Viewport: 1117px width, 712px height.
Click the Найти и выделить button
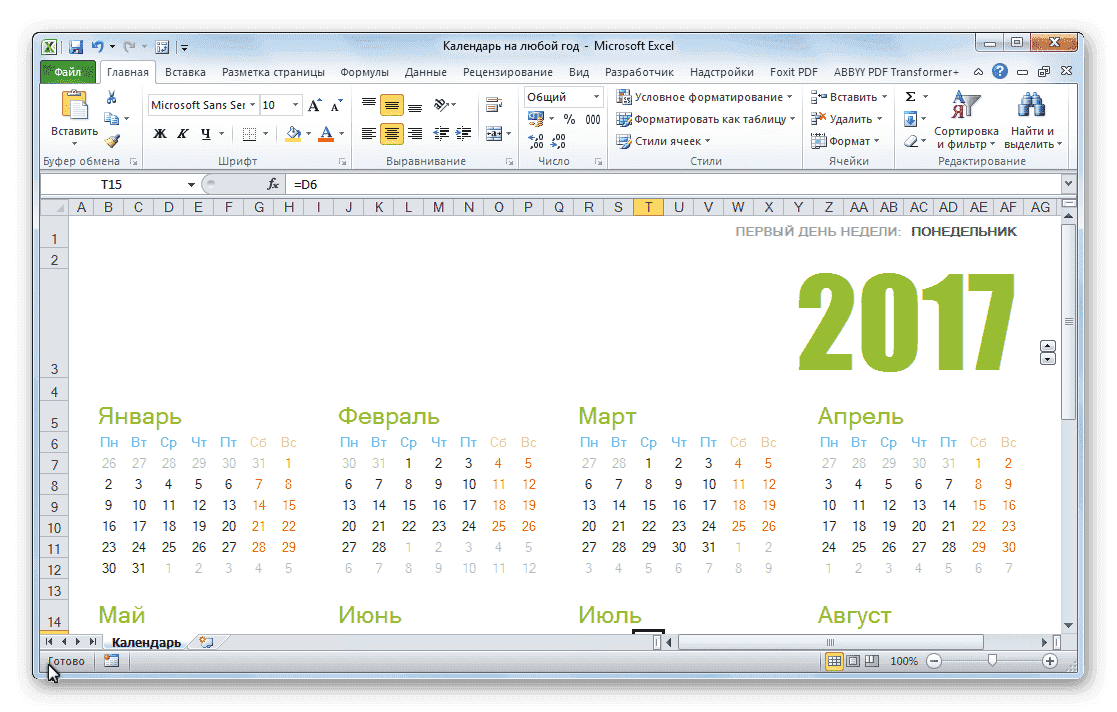[1032, 122]
